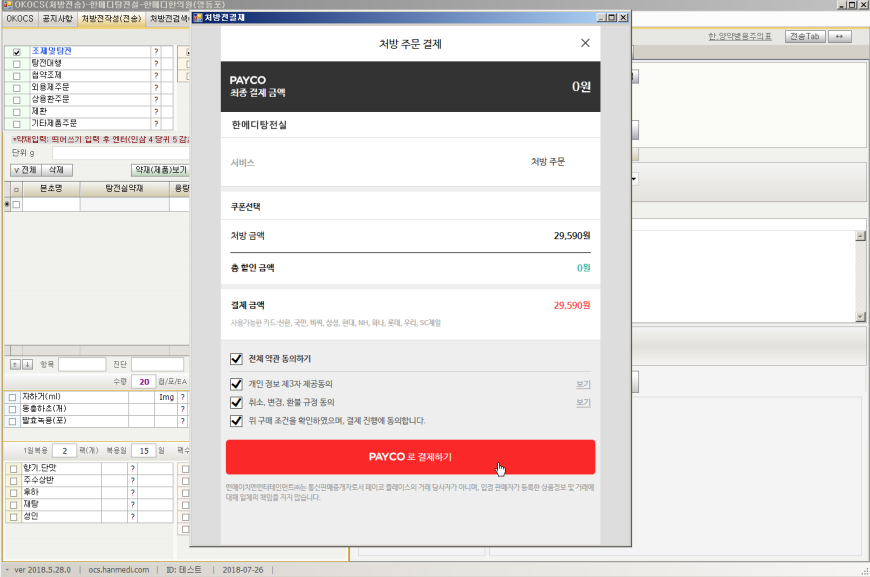Toggle the 위 구매 조건을 확인하였으며 agreement checkbox

pyautogui.click(x=236, y=420)
